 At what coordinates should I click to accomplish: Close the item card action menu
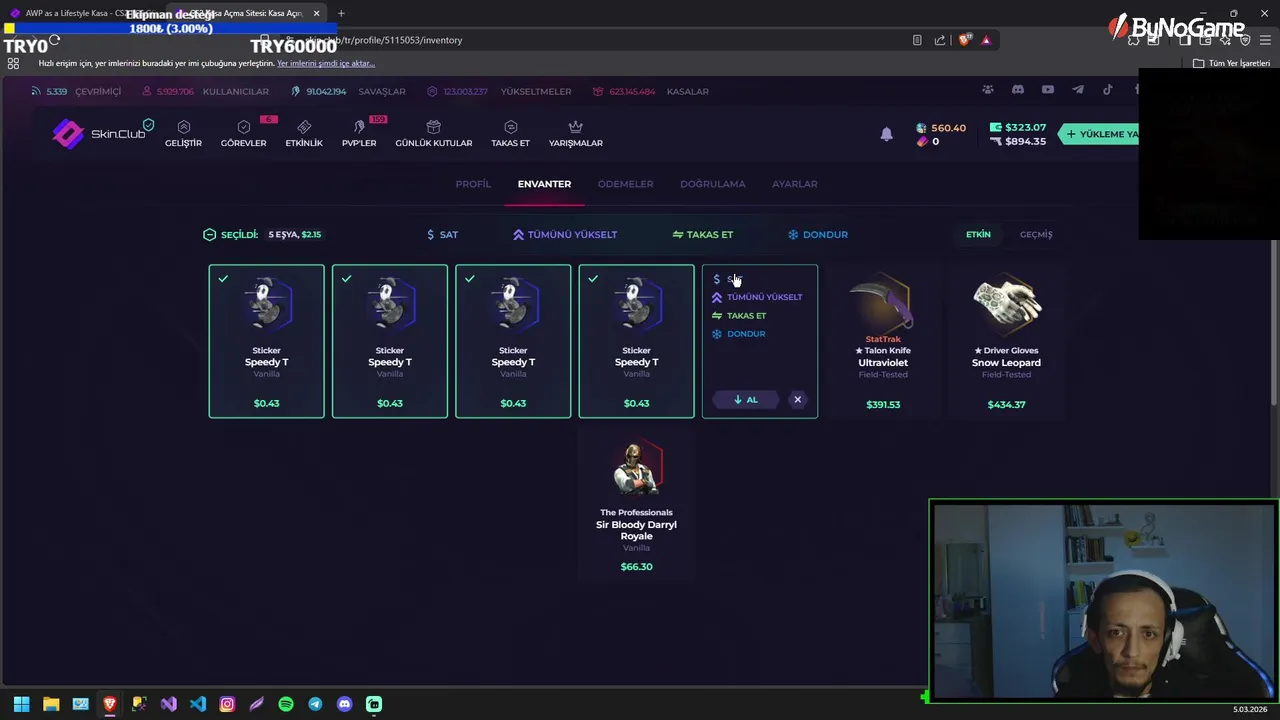tap(798, 400)
